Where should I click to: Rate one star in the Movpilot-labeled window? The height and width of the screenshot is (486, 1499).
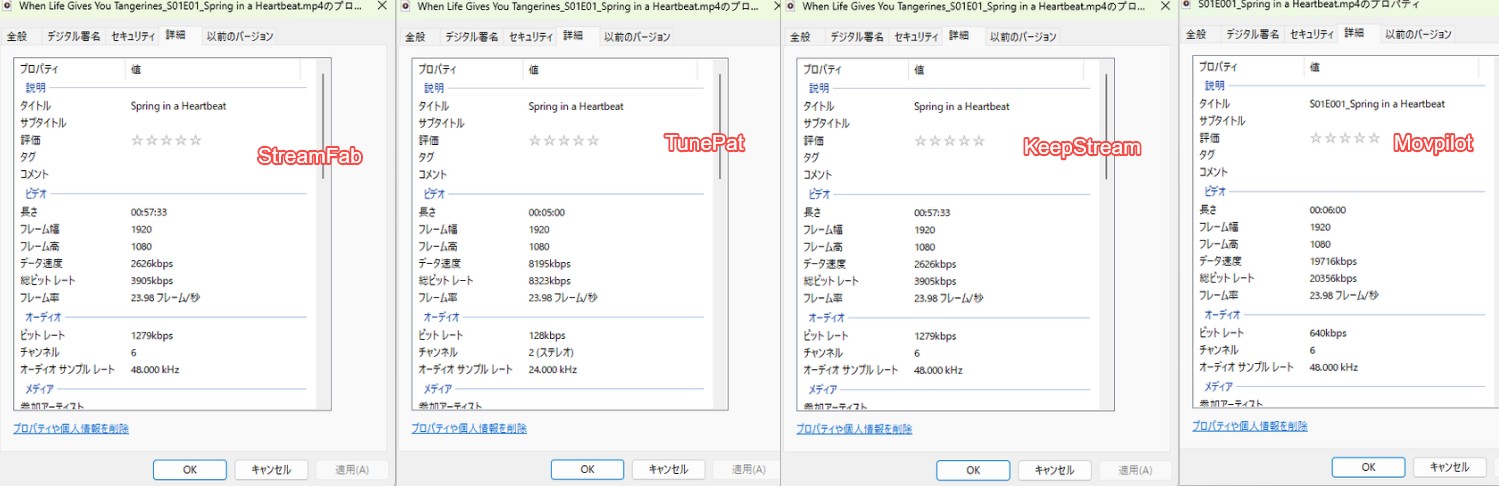[x=1316, y=138]
